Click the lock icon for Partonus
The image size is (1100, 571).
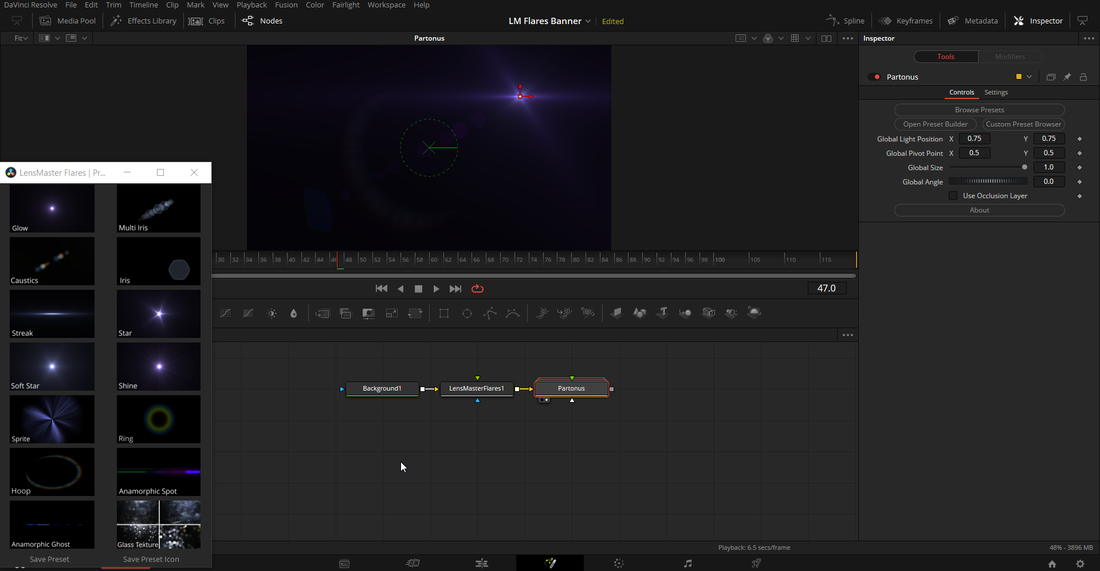pos(1083,77)
